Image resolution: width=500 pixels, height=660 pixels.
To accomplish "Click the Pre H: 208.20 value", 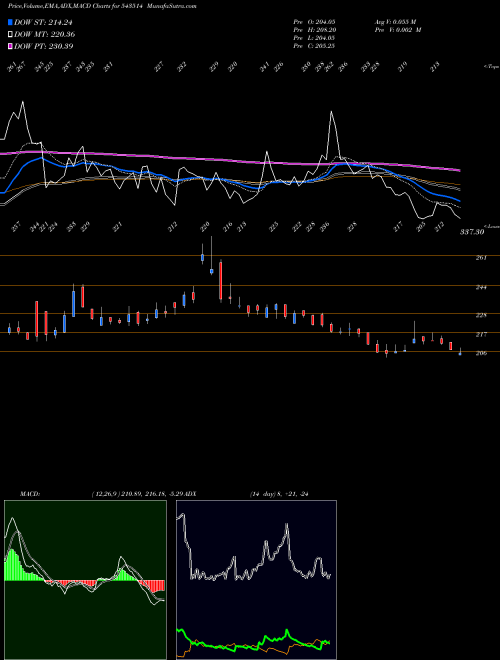I will pyautogui.click(x=314, y=30).
